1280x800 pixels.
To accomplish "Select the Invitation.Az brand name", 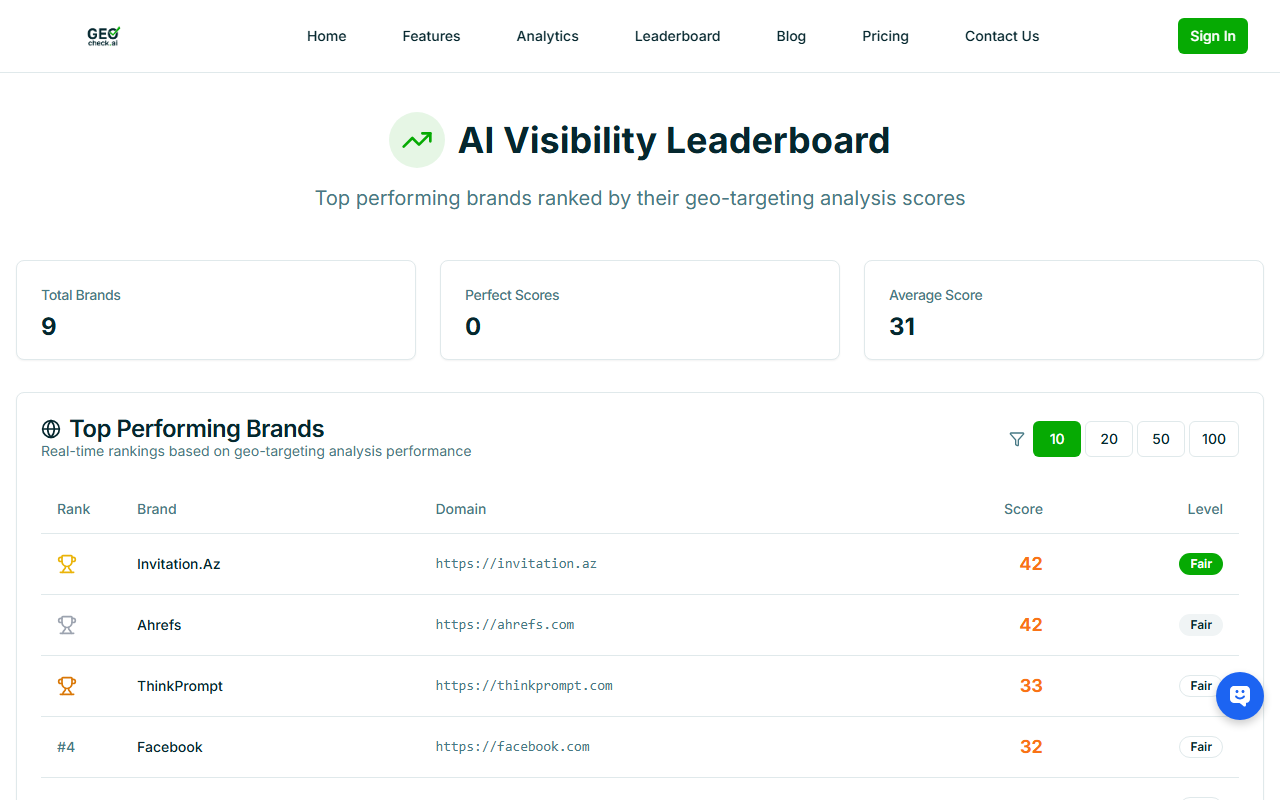I will [179, 564].
